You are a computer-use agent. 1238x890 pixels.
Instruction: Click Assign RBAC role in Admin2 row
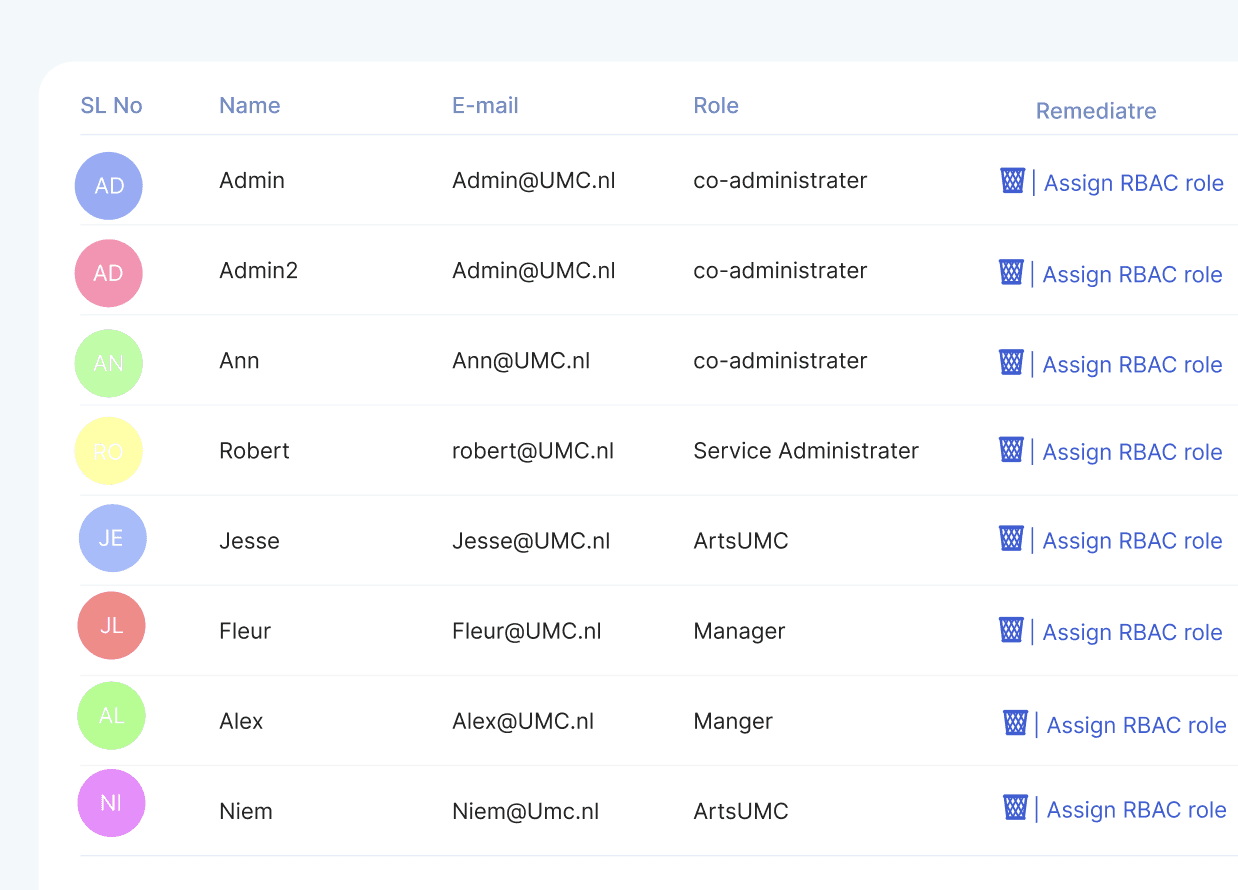pyautogui.click(x=1133, y=275)
